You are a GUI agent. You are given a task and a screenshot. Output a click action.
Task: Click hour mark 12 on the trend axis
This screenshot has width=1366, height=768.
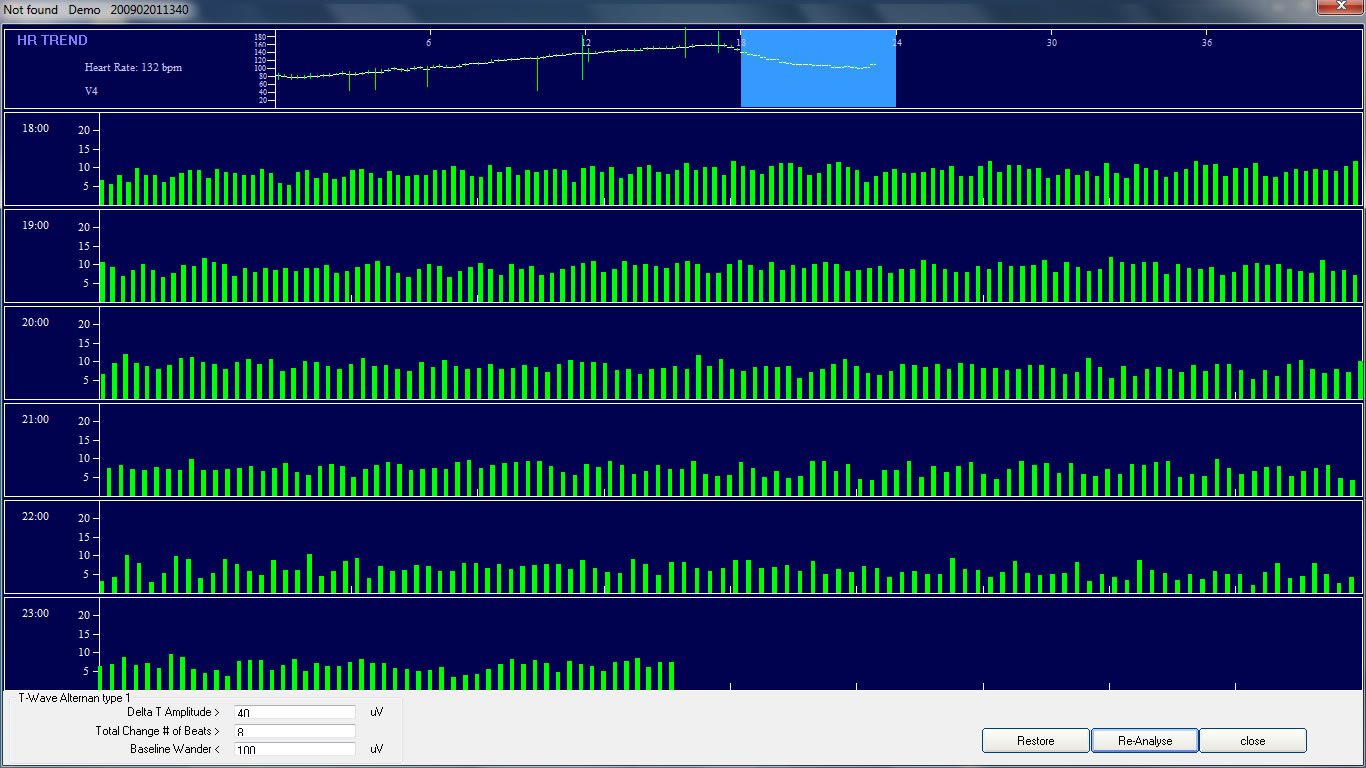584,43
